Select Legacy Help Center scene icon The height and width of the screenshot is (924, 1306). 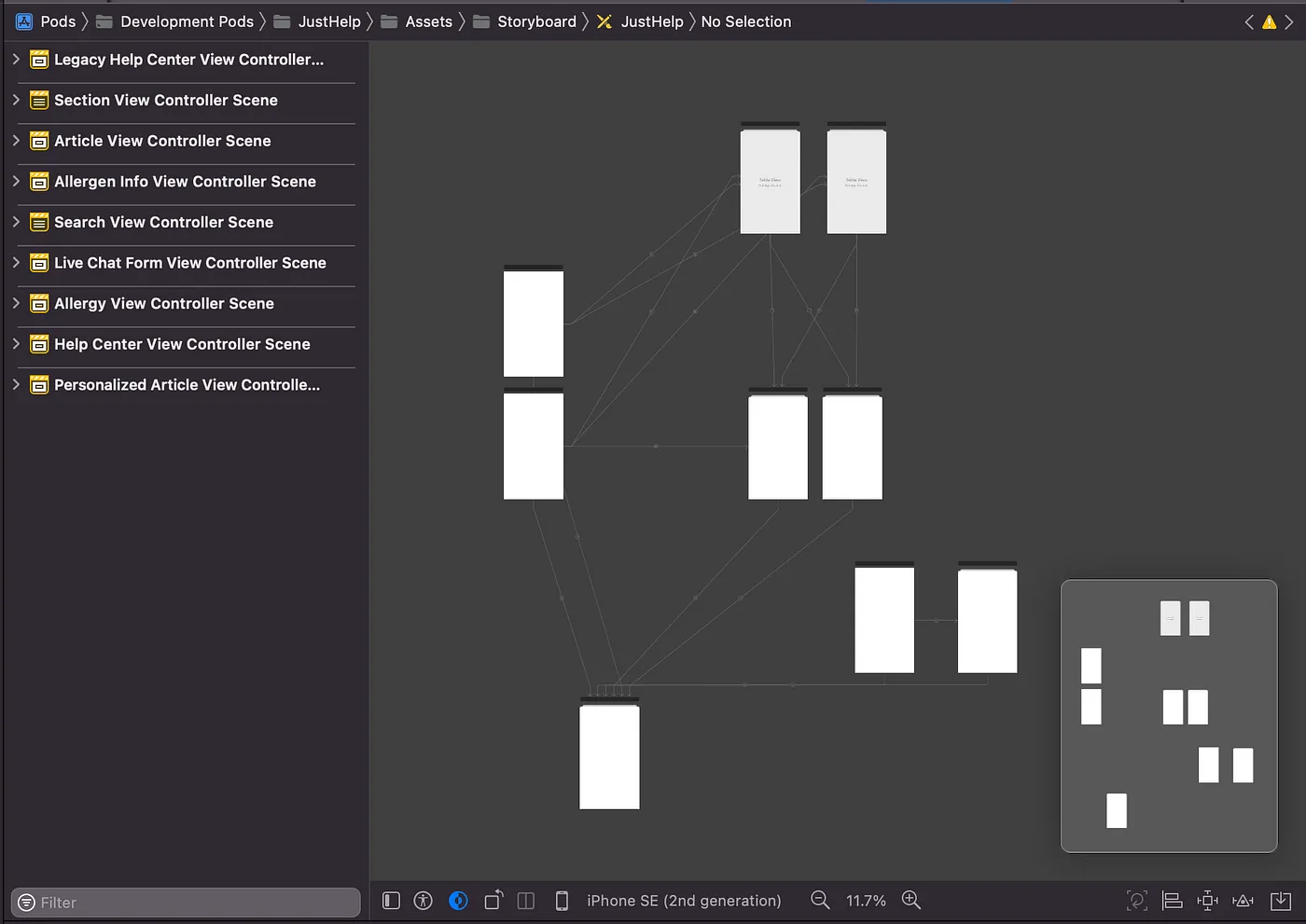39,60
